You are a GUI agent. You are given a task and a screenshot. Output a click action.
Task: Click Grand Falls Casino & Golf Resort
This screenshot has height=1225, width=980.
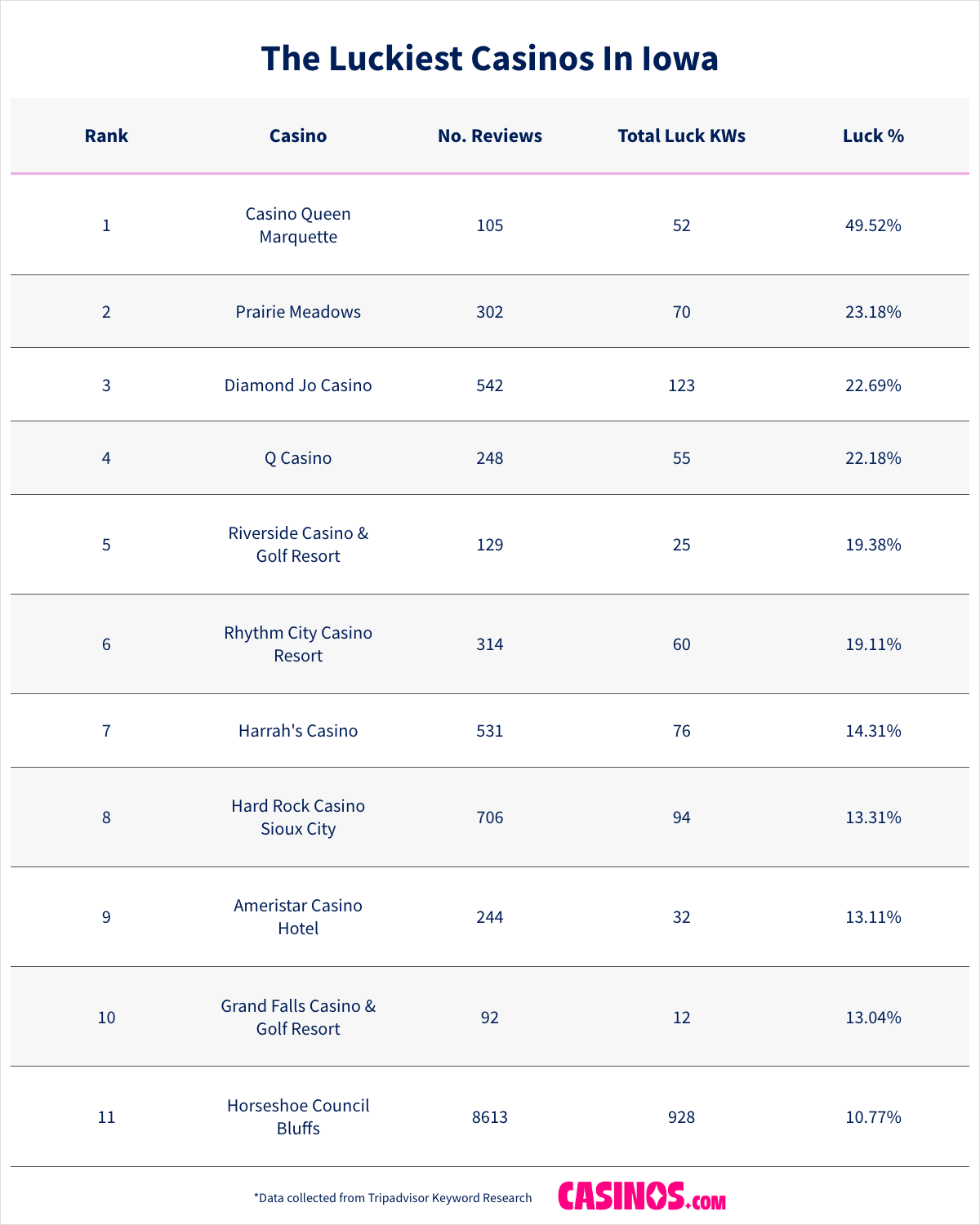pyautogui.click(x=298, y=1018)
